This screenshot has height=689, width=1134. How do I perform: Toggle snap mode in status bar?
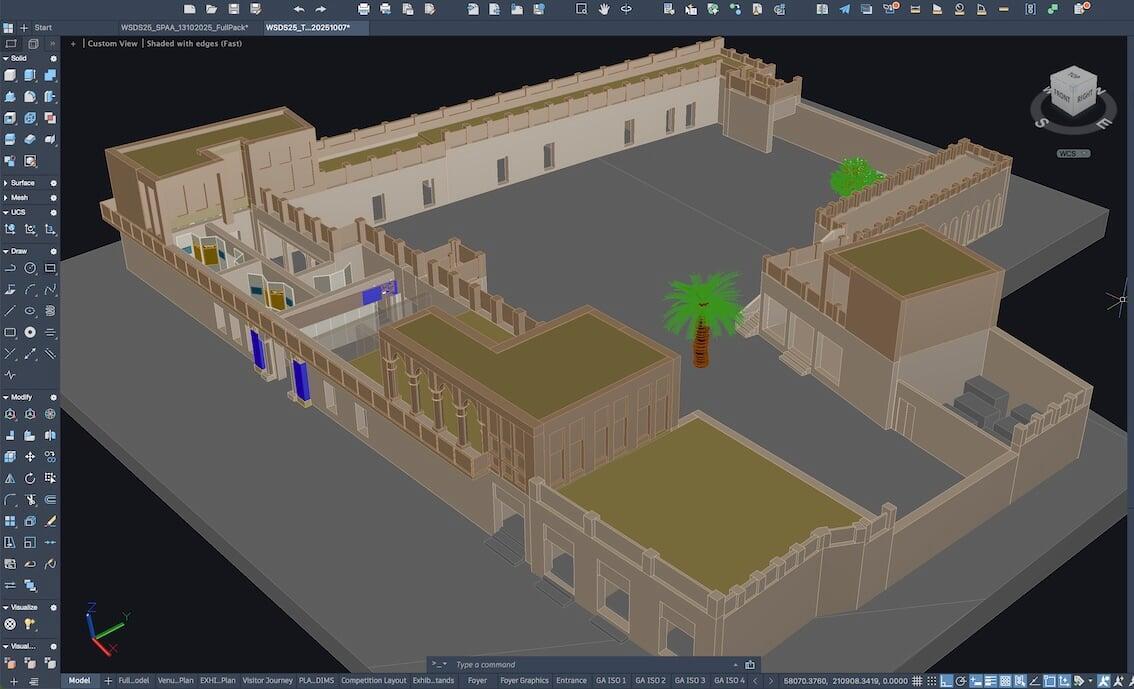coord(930,681)
